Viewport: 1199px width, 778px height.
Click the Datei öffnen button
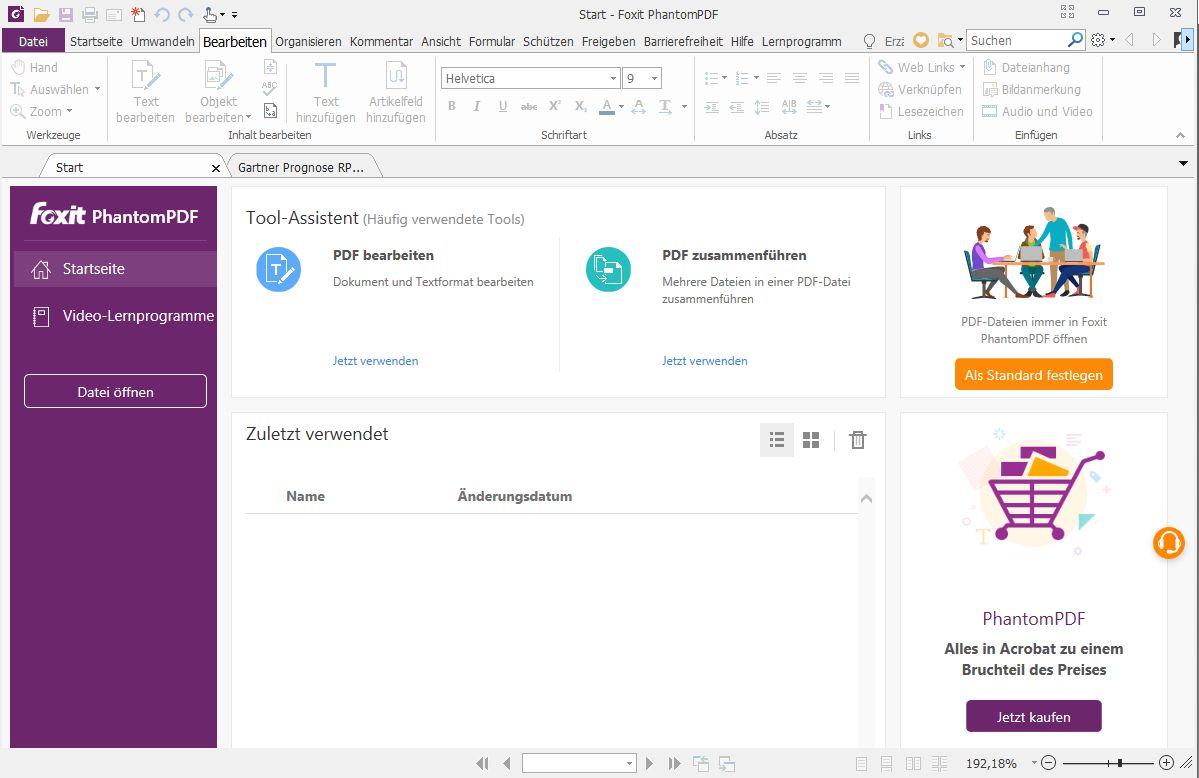[x=115, y=392]
